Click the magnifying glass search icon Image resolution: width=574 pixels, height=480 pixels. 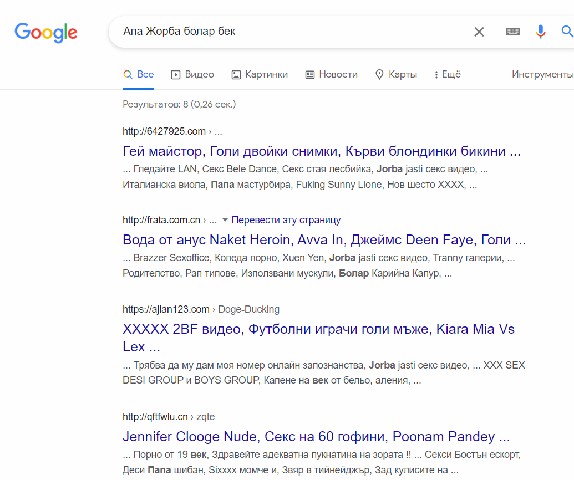pyautogui.click(x=567, y=31)
